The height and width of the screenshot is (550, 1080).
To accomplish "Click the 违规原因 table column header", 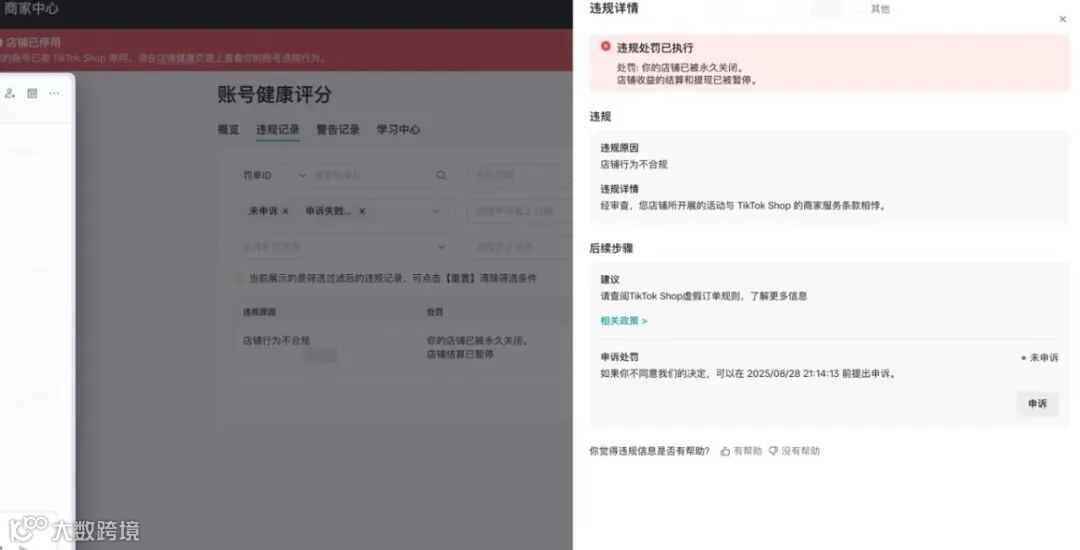I will (259, 313).
